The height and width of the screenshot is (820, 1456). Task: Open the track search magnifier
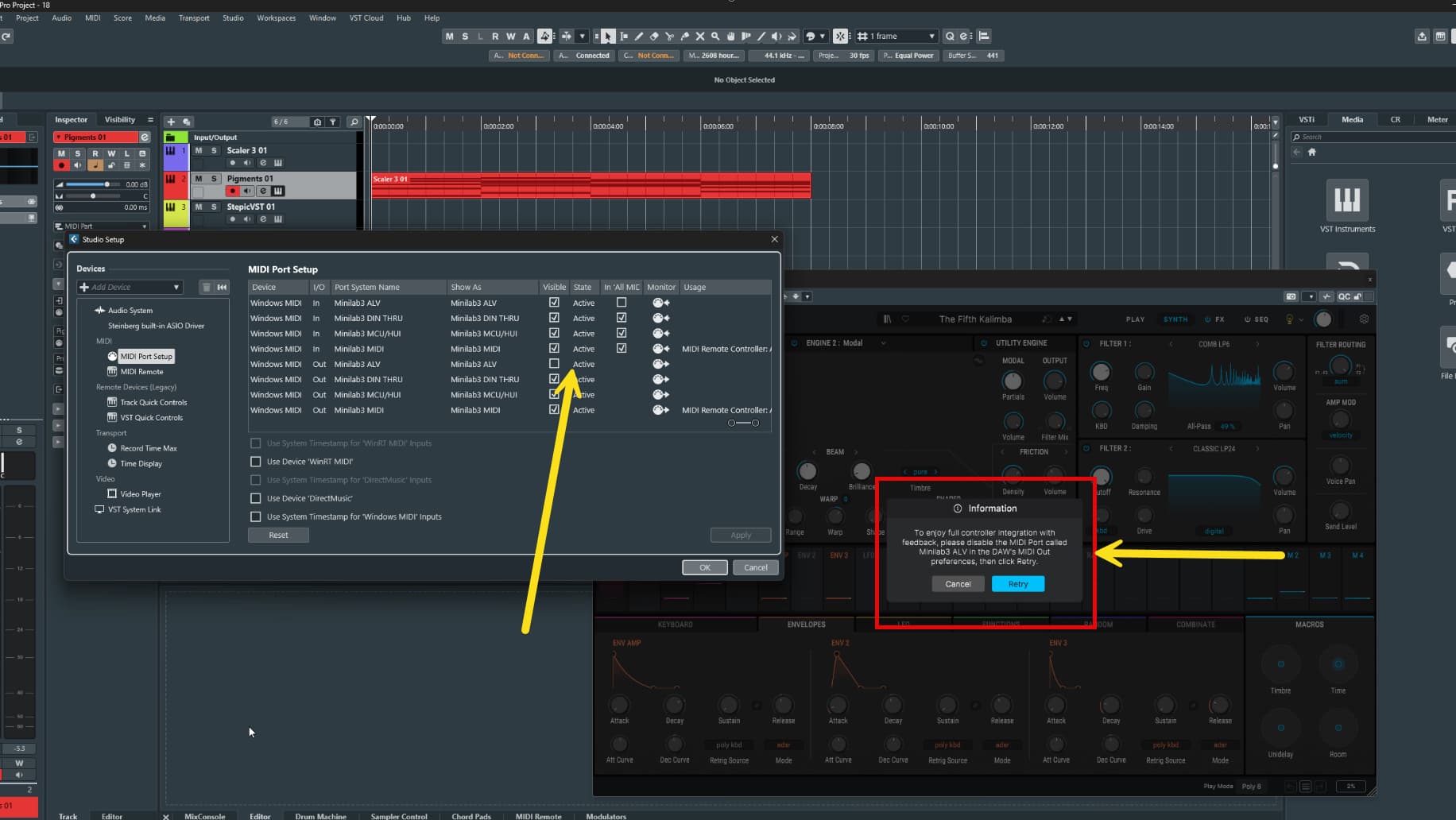click(354, 122)
